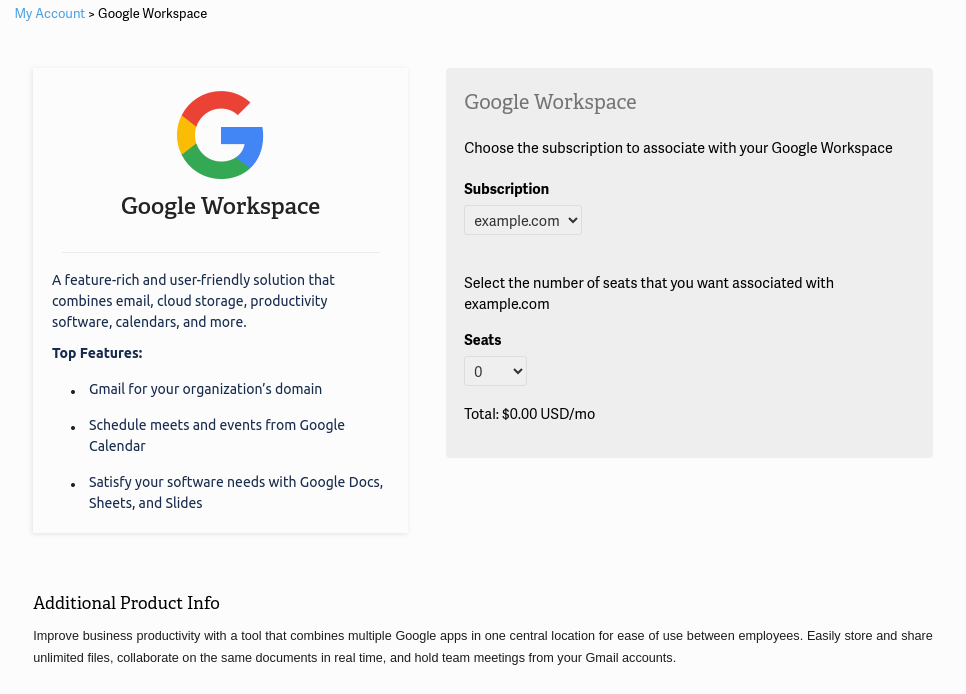The image size is (966, 694).
Task: Click the feature-rich solution description text
Action: point(192,301)
